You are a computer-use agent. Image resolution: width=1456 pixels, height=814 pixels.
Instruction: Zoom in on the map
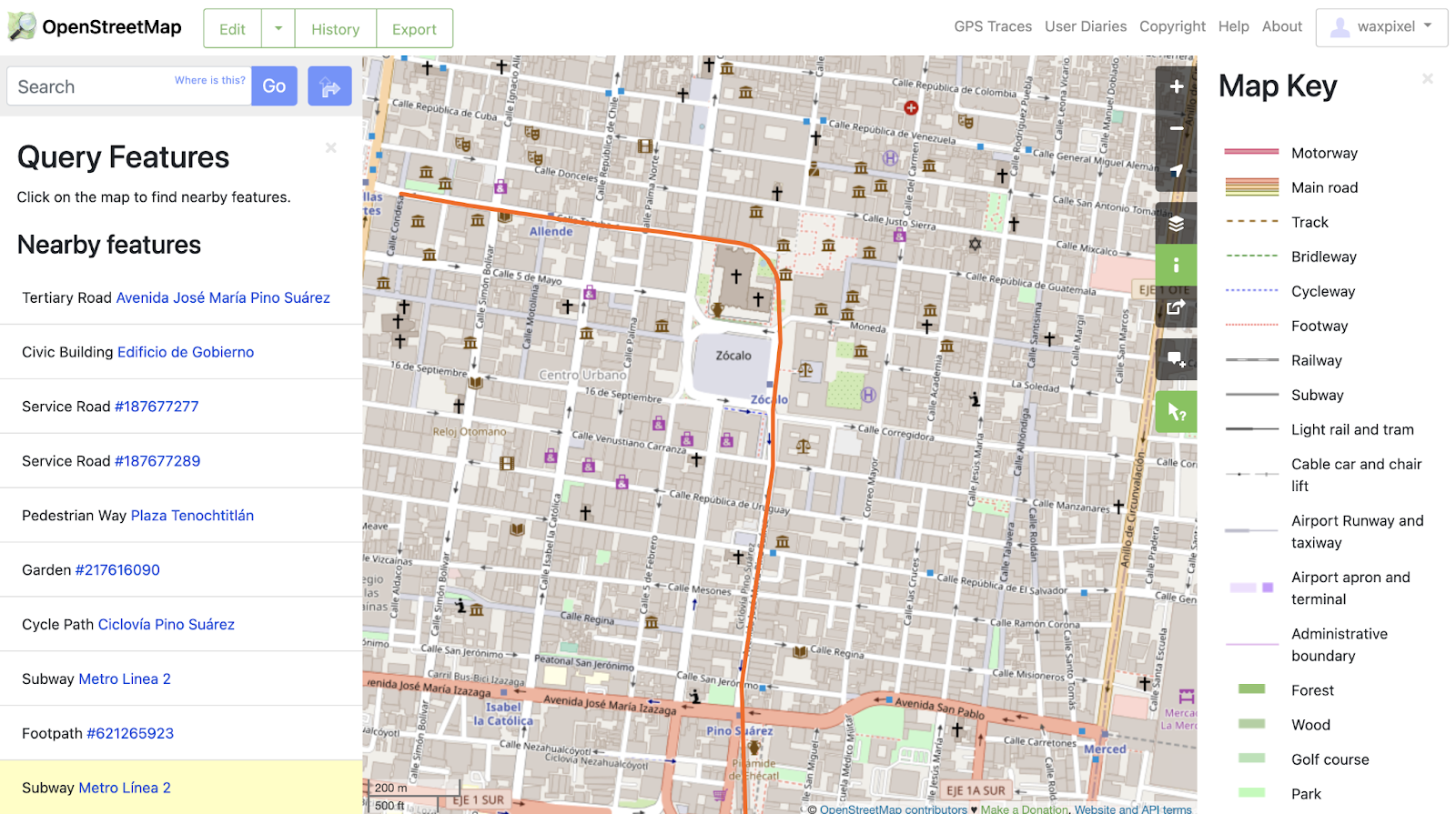click(x=1176, y=86)
